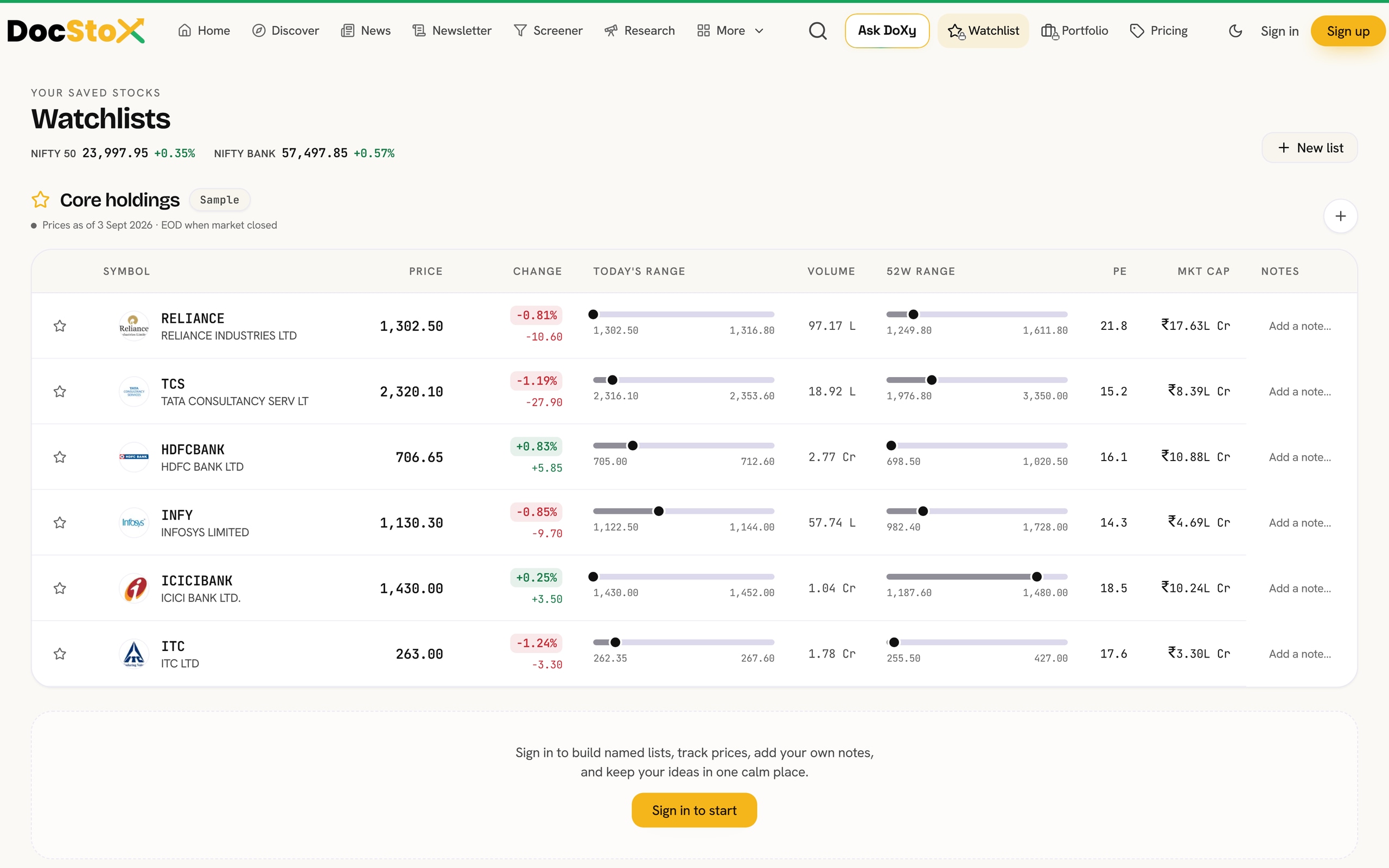This screenshot has height=868, width=1389.
Task: Click the DocStoX logo
Action: click(76, 31)
